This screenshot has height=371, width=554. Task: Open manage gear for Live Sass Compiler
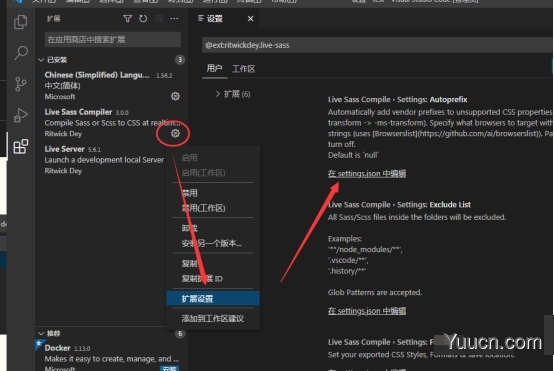click(175, 133)
